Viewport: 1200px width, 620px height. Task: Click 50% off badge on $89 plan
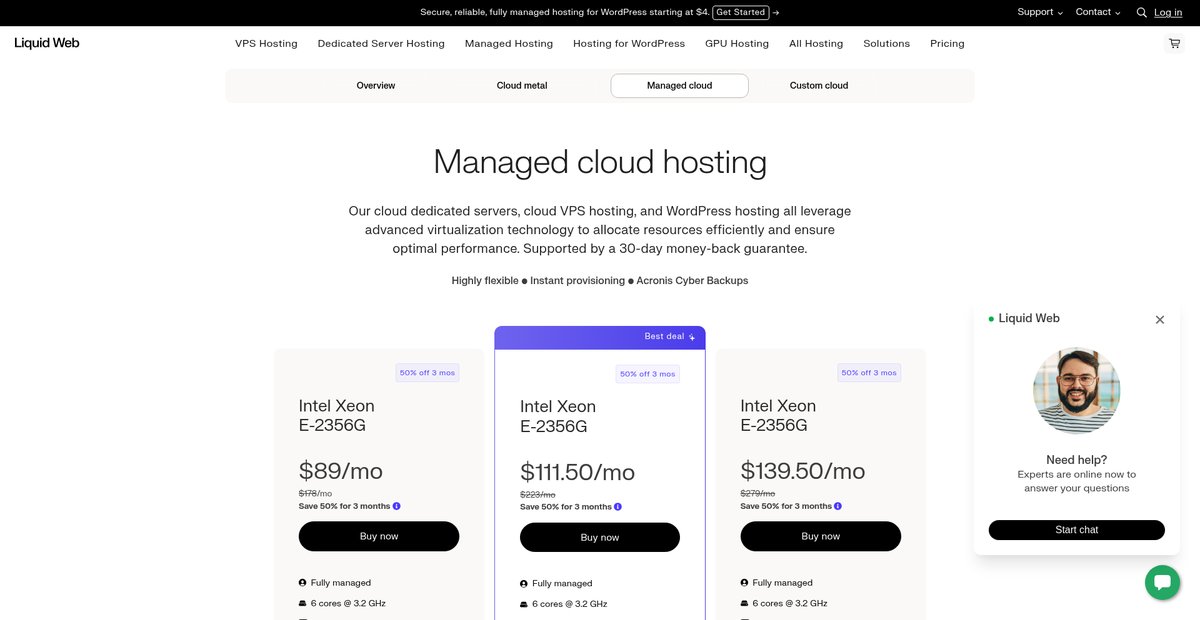427,373
